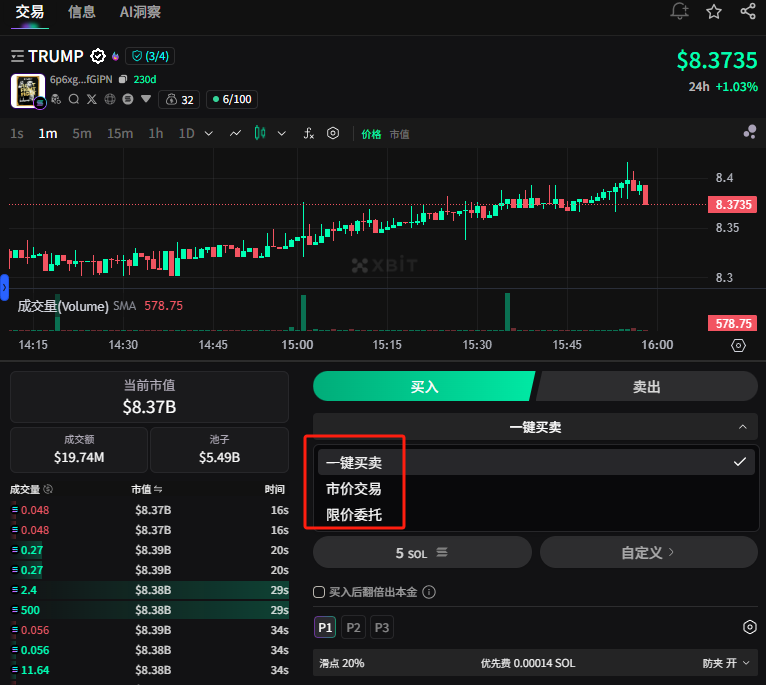Click 优先费 0.00014 SOL priority fee
This screenshot has width=766, height=685.
(x=528, y=663)
